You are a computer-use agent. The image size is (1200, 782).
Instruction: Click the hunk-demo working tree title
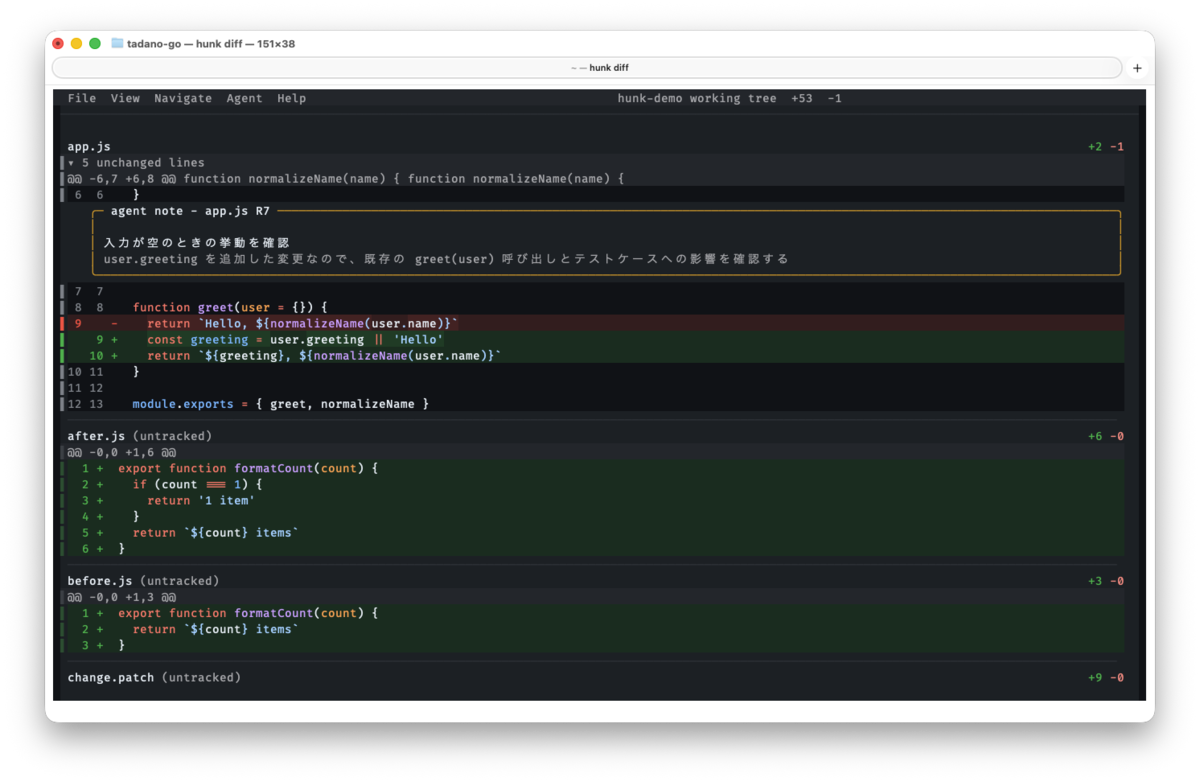(697, 98)
